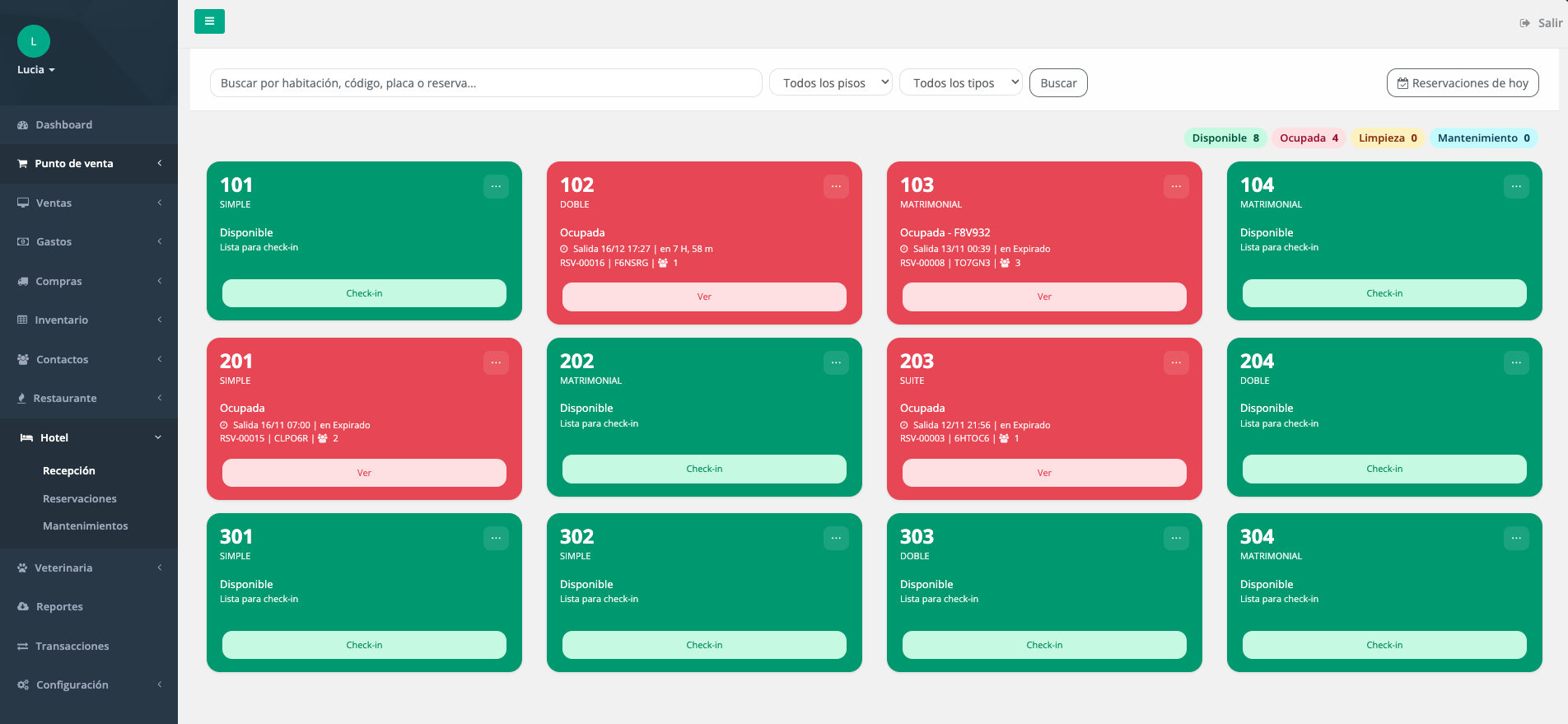Click the Compras truck icon

click(x=23, y=281)
